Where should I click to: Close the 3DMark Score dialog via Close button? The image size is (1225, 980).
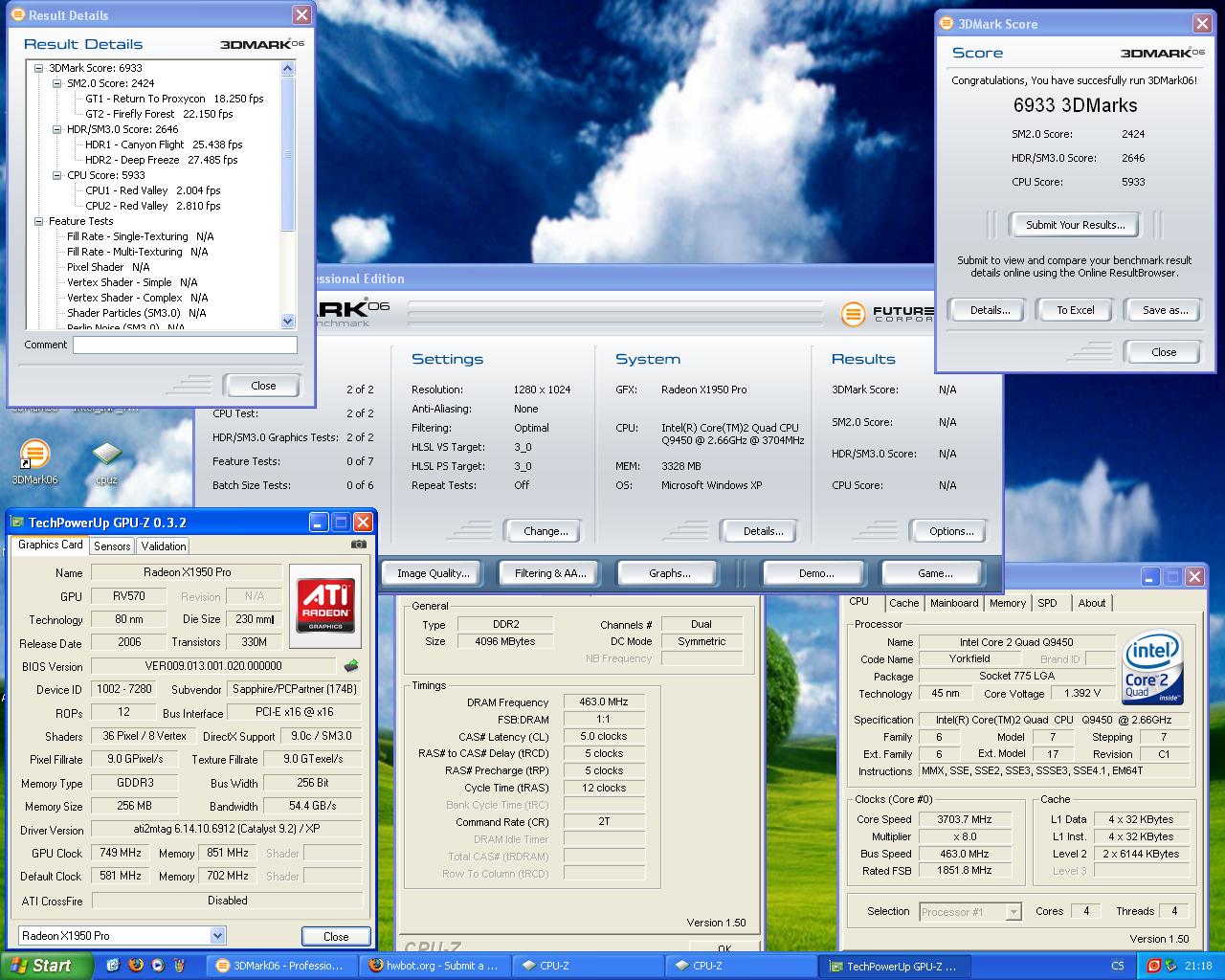[1164, 352]
